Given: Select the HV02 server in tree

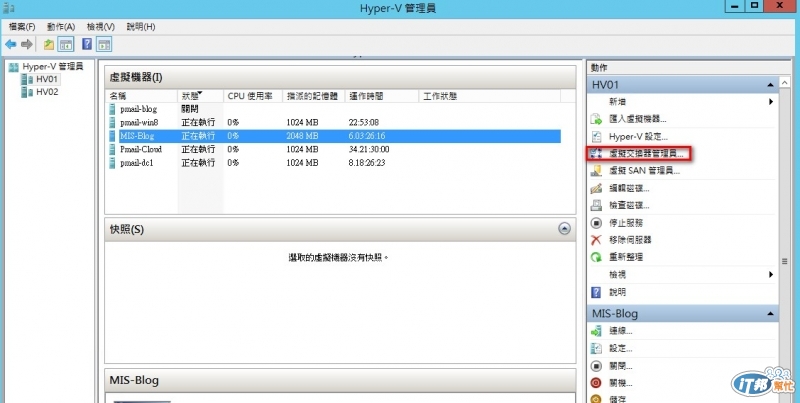Looking at the screenshot, I should click(47, 92).
